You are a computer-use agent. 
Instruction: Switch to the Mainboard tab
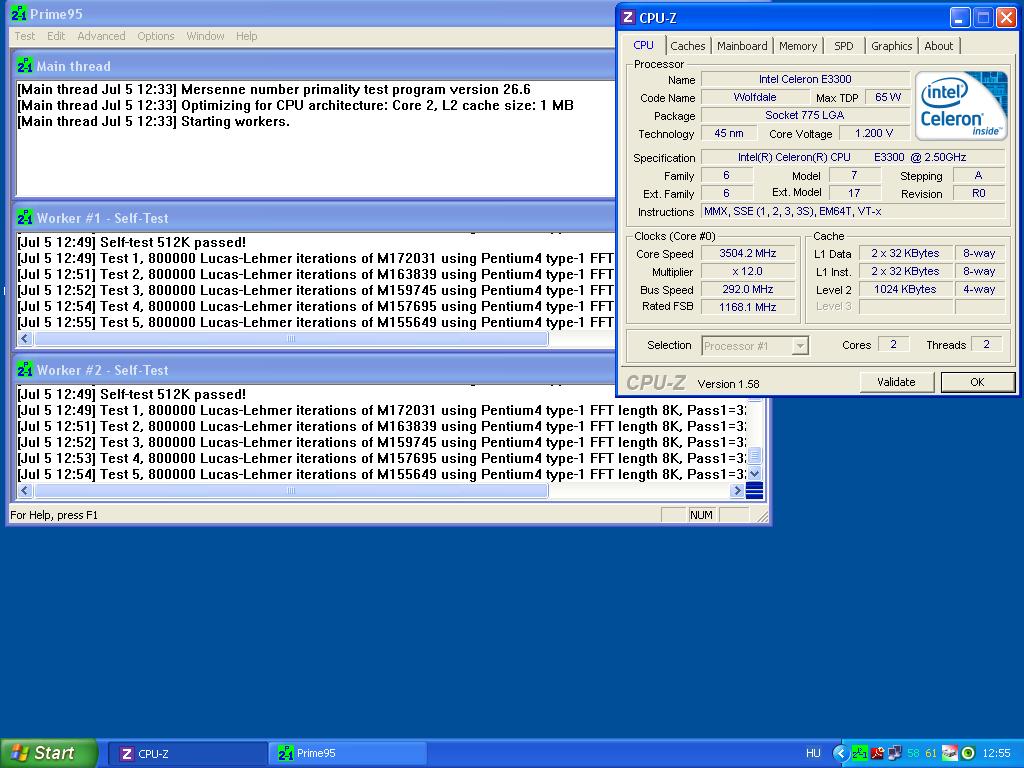pyautogui.click(x=742, y=46)
